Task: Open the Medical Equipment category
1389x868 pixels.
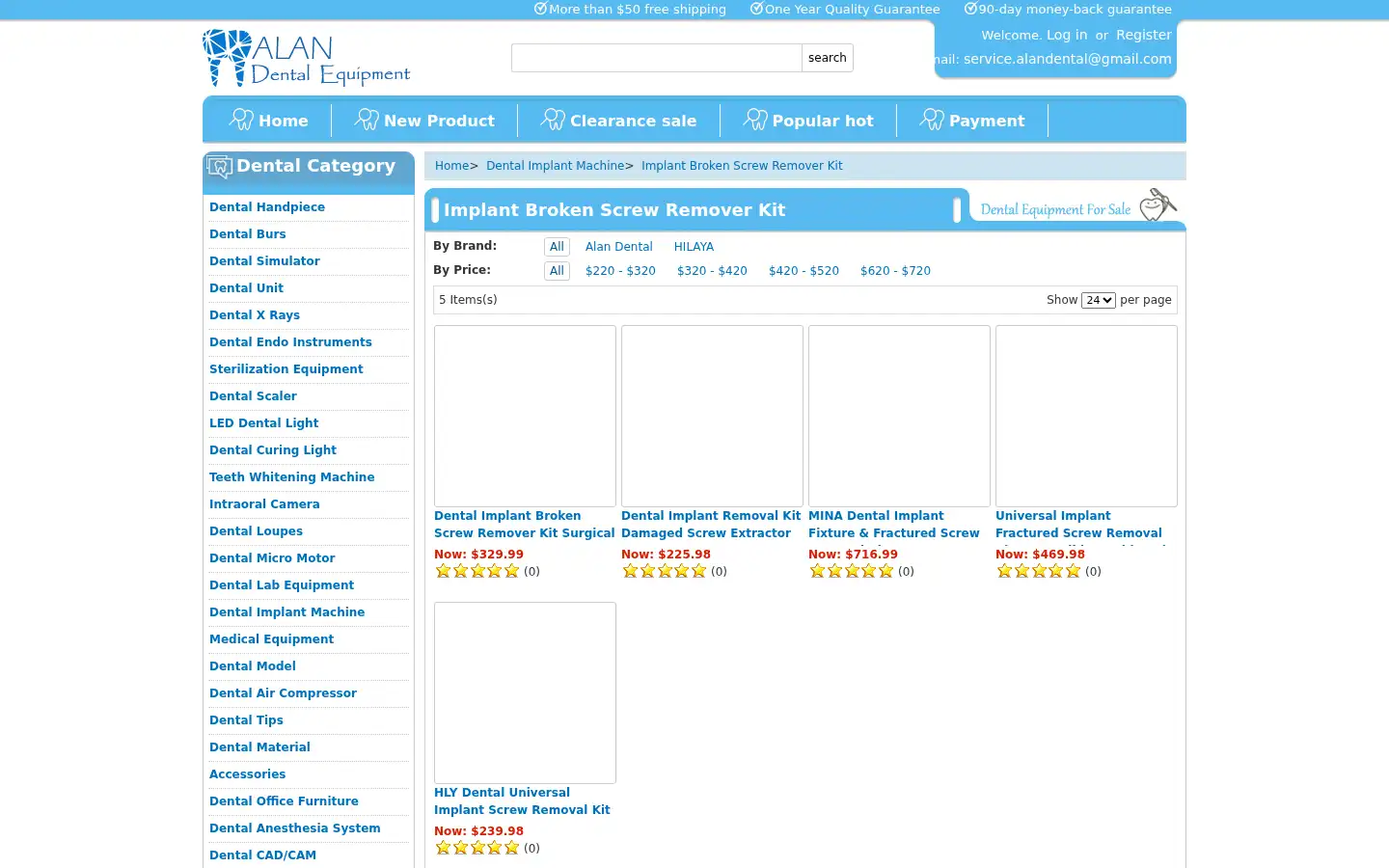Action: click(x=271, y=639)
